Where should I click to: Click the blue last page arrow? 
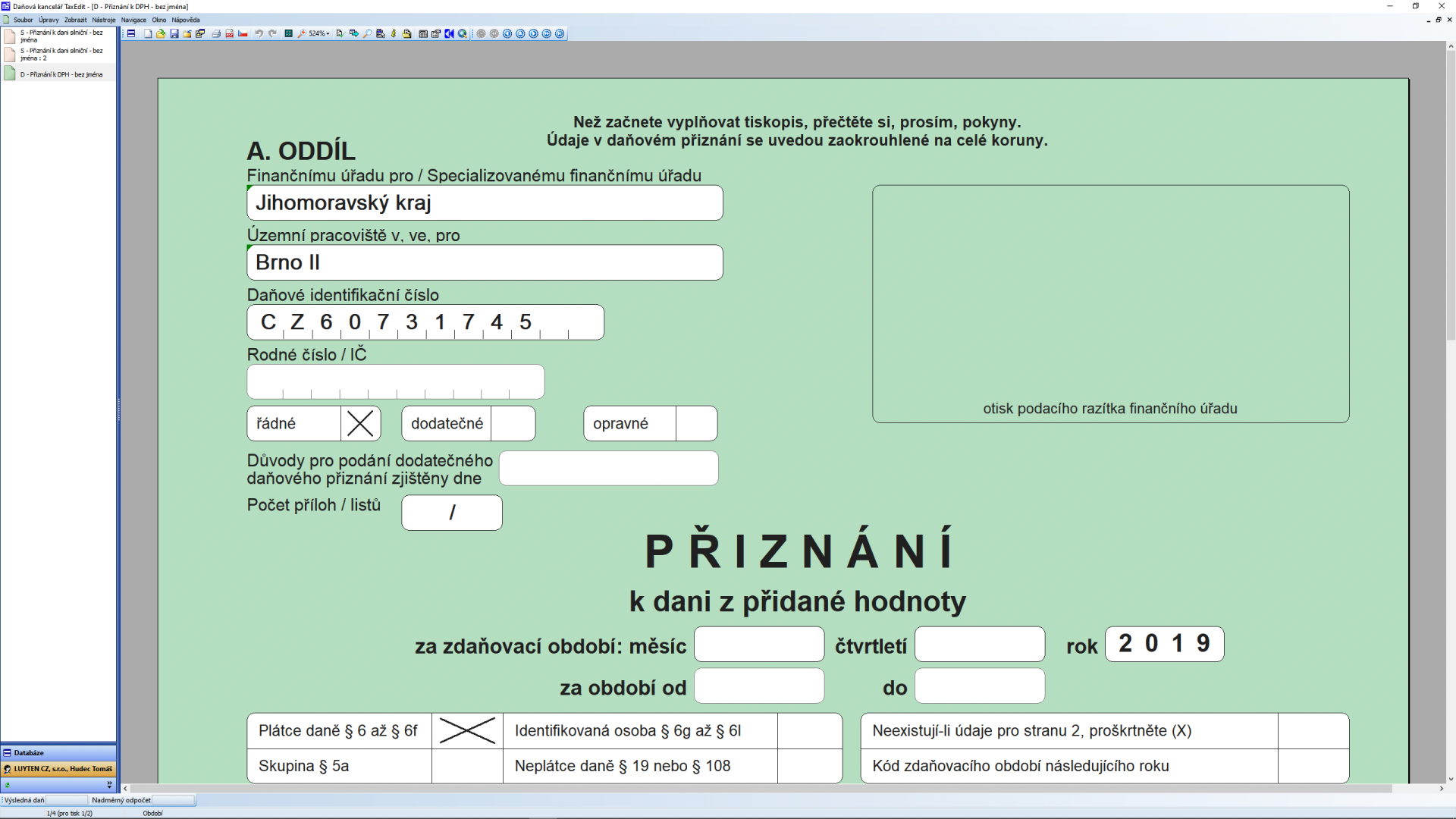pyautogui.click(x=560, y=33)
